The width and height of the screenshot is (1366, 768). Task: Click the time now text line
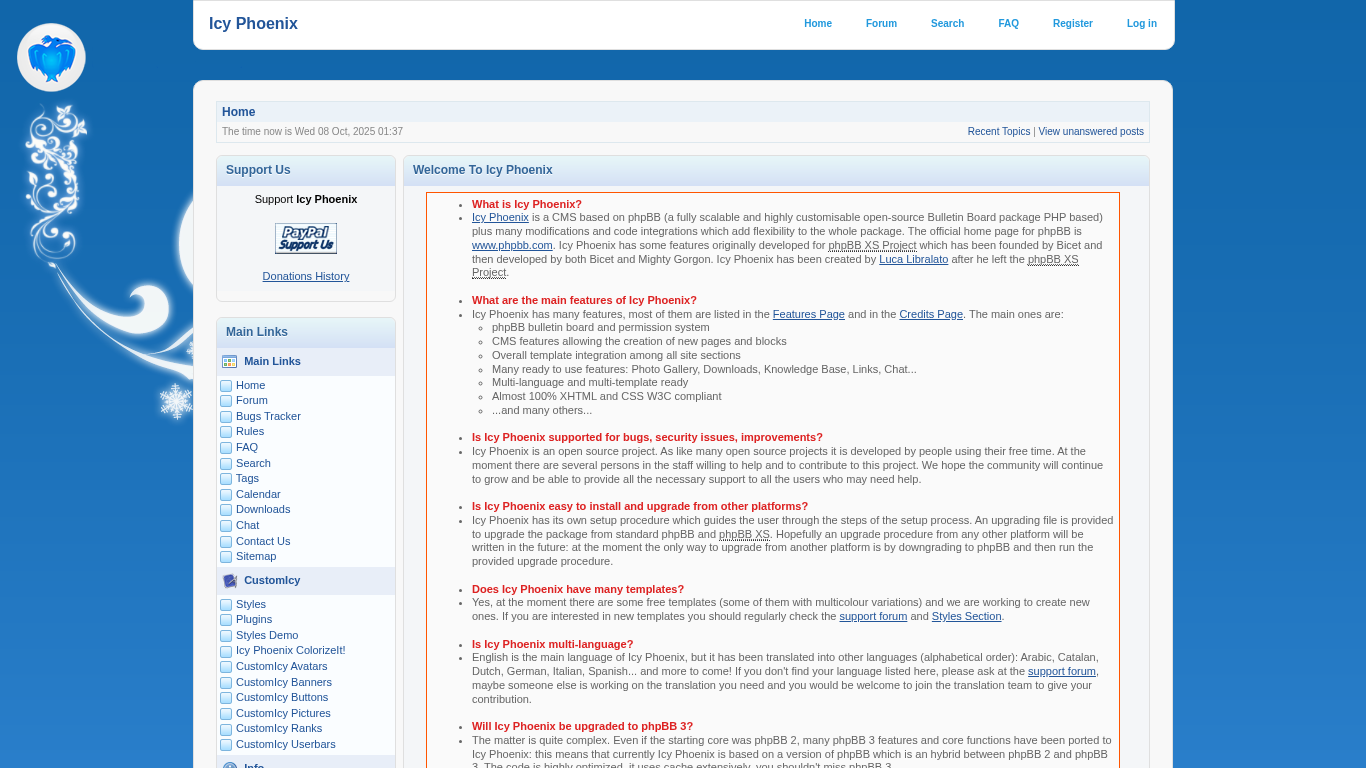click(312, 132)
